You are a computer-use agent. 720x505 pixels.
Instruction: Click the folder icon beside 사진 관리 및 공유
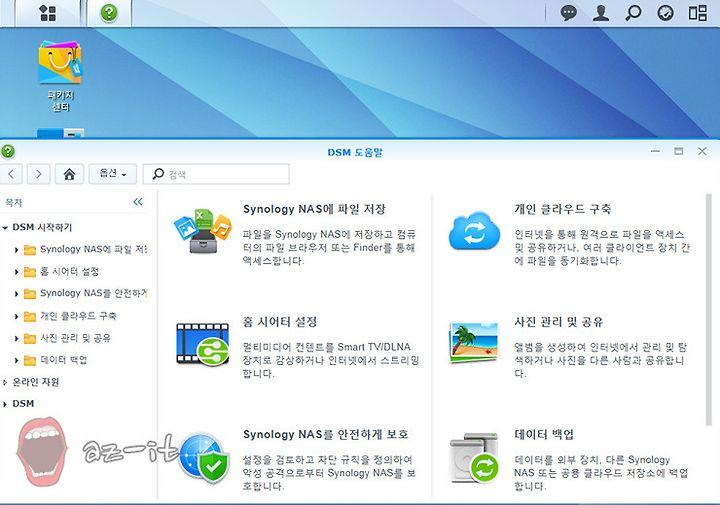click(x=30, y=338)
